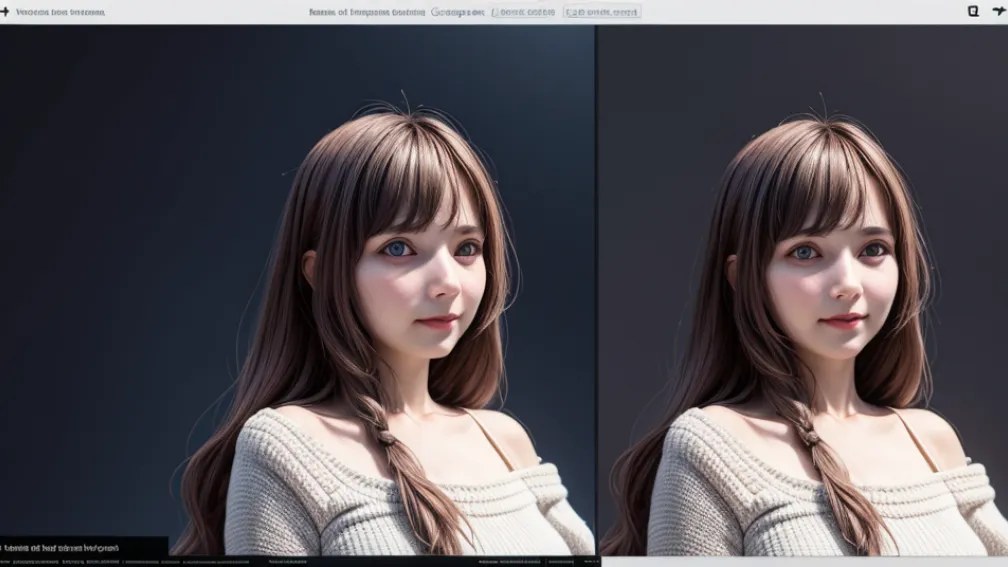Screen dimensions: 1008x567
Task: Click the plus icon at top-left corner
Action: [x=4, y=12]
